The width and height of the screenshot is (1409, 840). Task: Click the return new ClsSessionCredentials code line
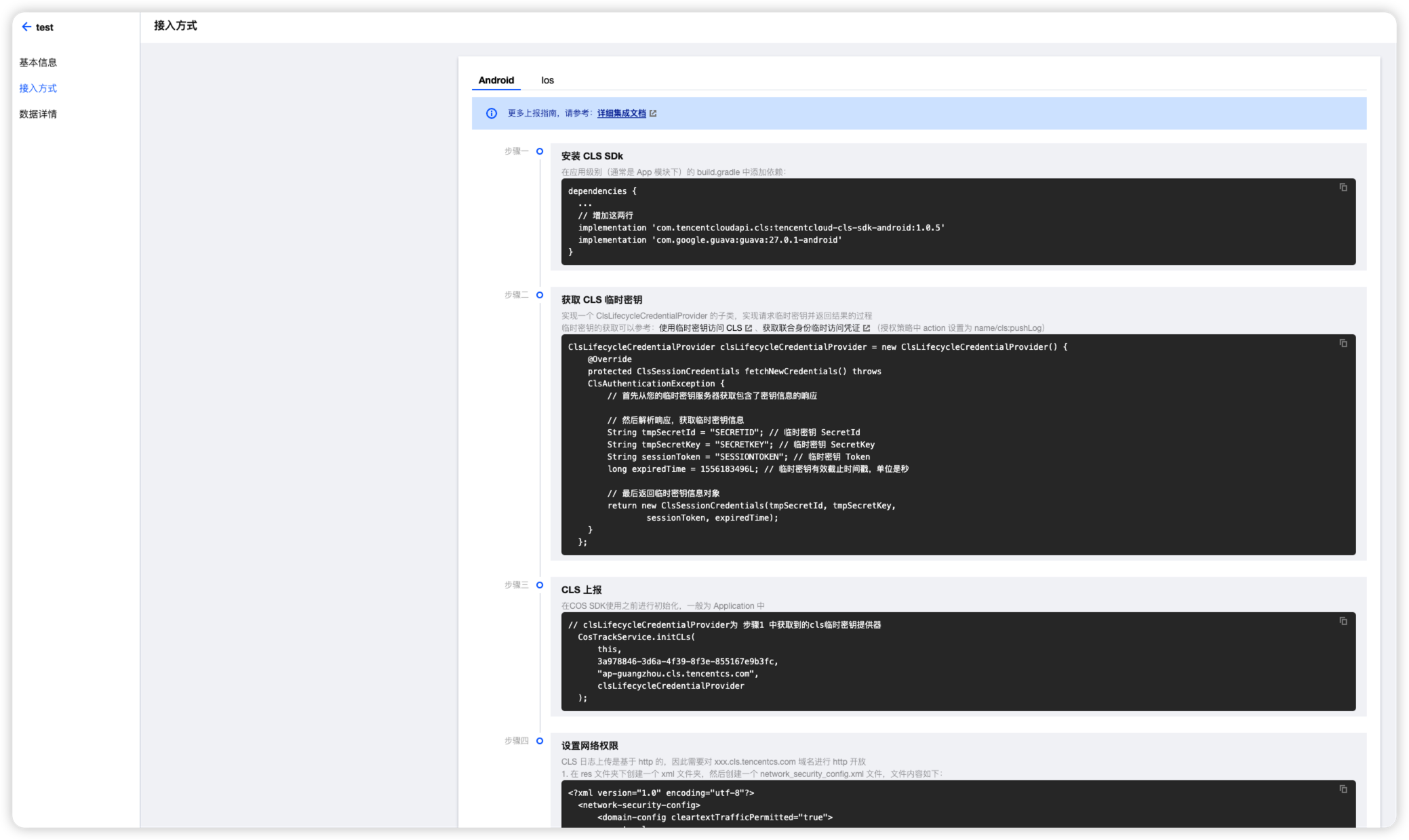(x=751, y=506)
